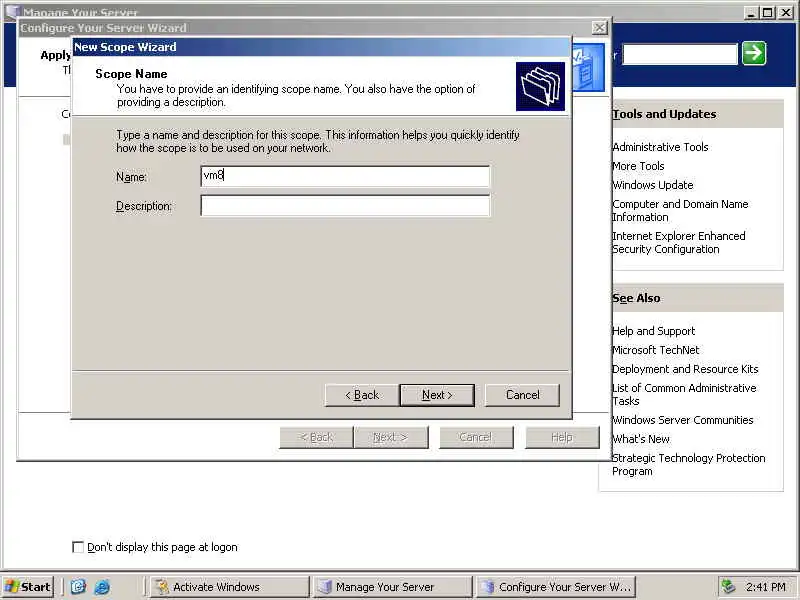800x600 pixels.
Task: Launch Windows Update link
Action: (653, 185)
